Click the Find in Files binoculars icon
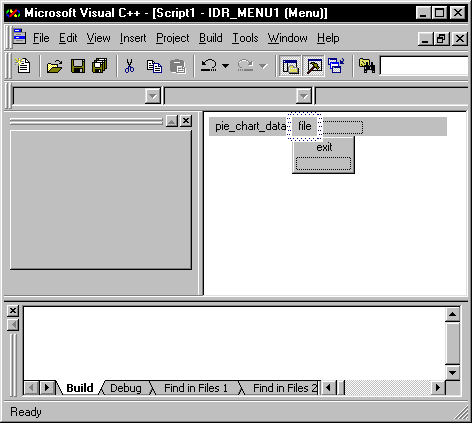This screenshot has height=423, width=472. (367, 66)
